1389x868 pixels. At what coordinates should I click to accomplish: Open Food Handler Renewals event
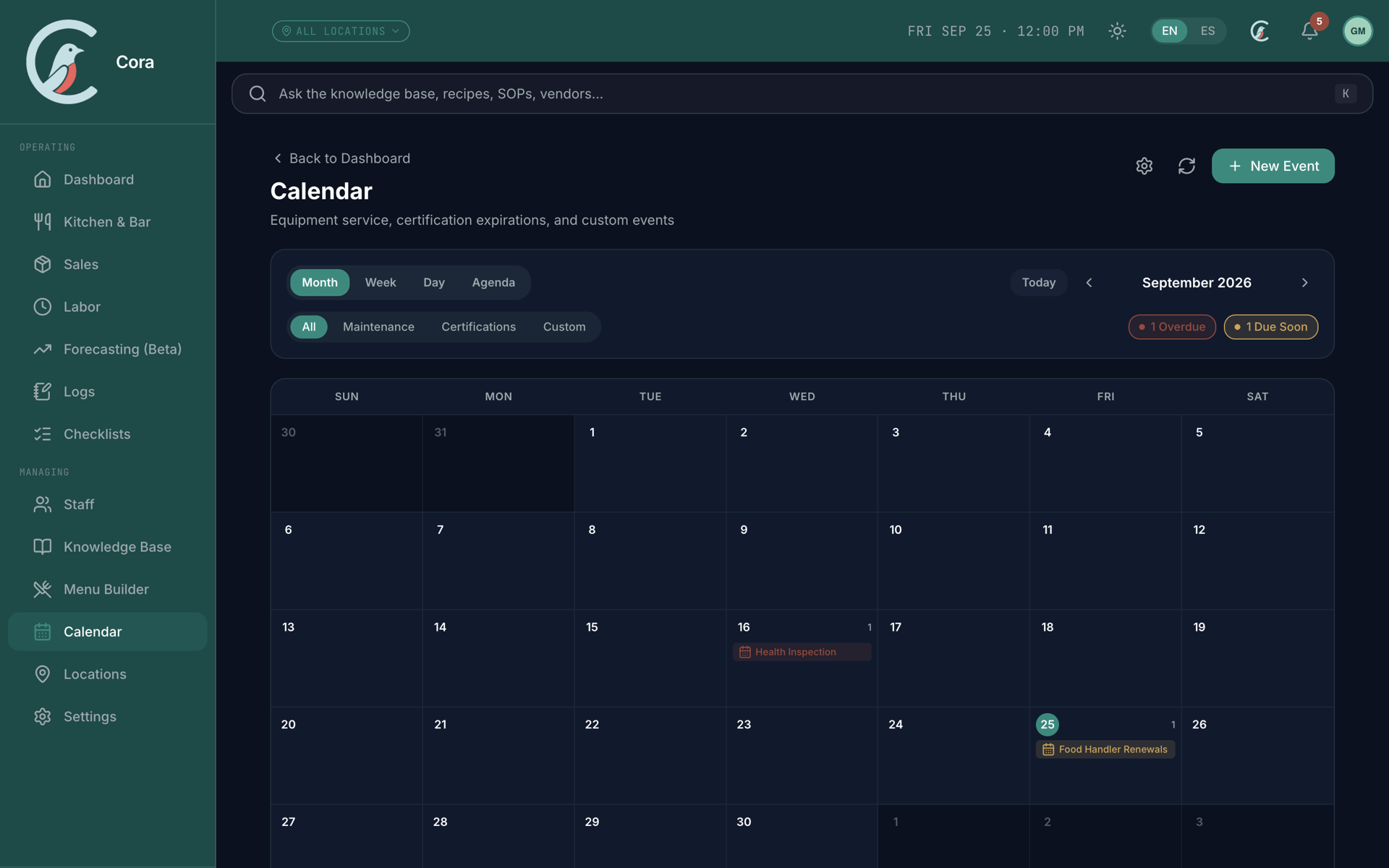(1105, 749)
